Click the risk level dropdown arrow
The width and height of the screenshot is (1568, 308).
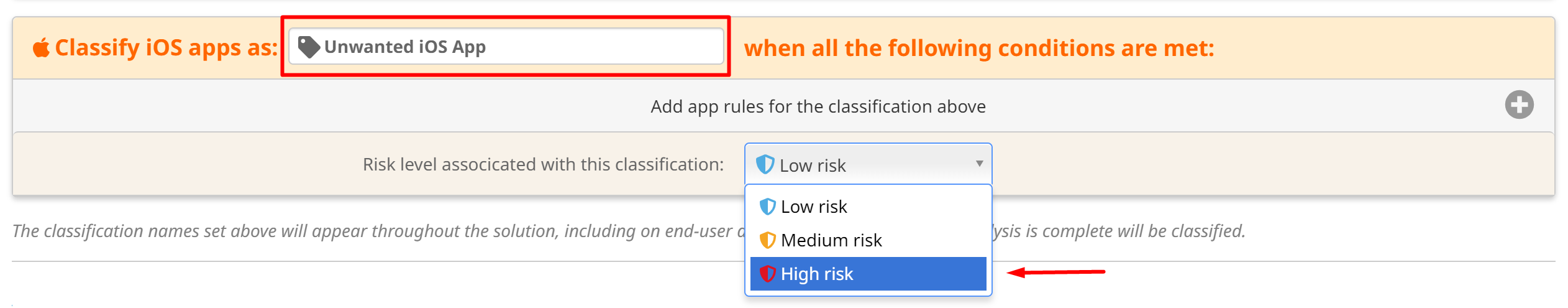click(x=979, y=164)
